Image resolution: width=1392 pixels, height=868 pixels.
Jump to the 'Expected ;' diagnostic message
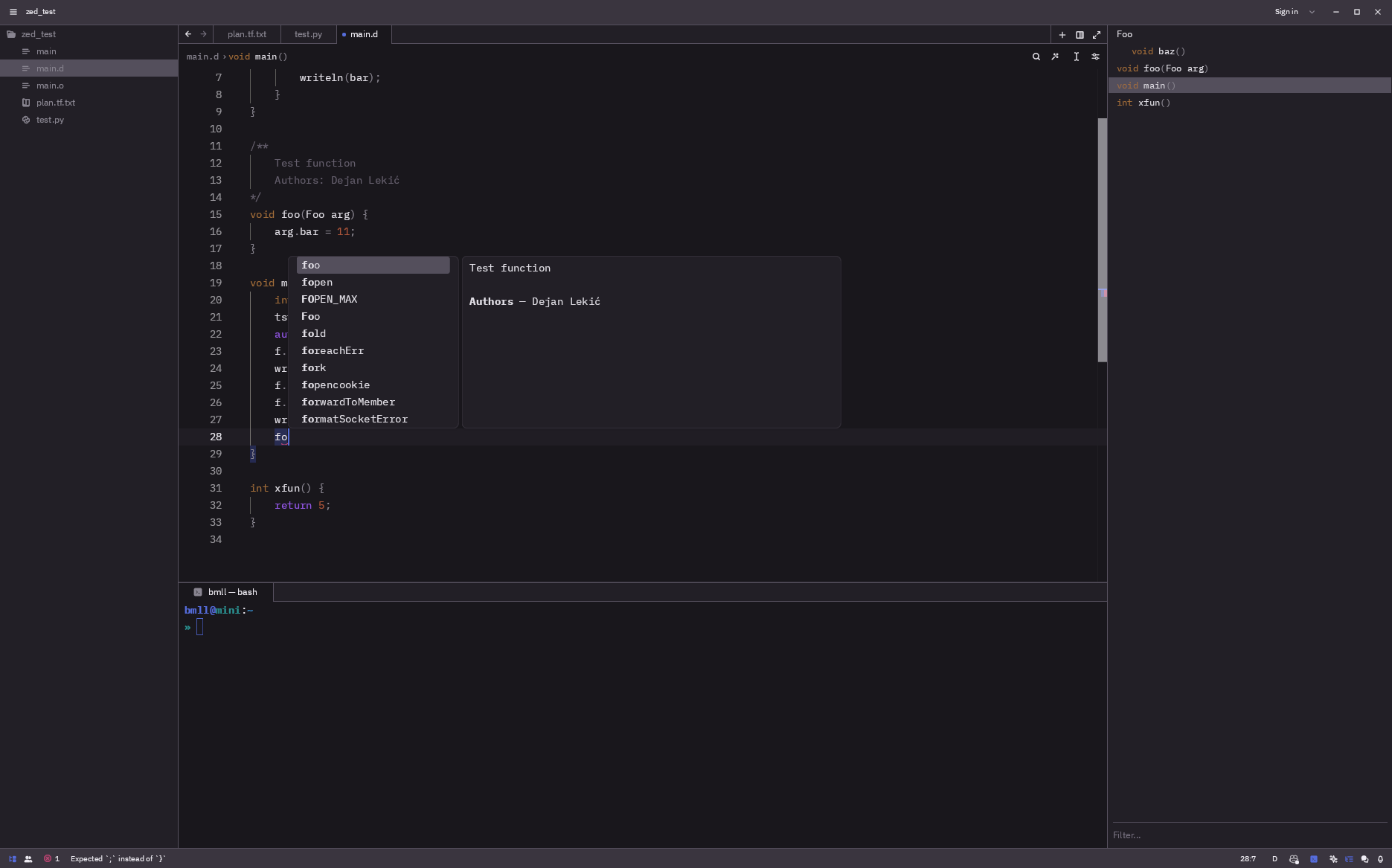tap(118, 859)
